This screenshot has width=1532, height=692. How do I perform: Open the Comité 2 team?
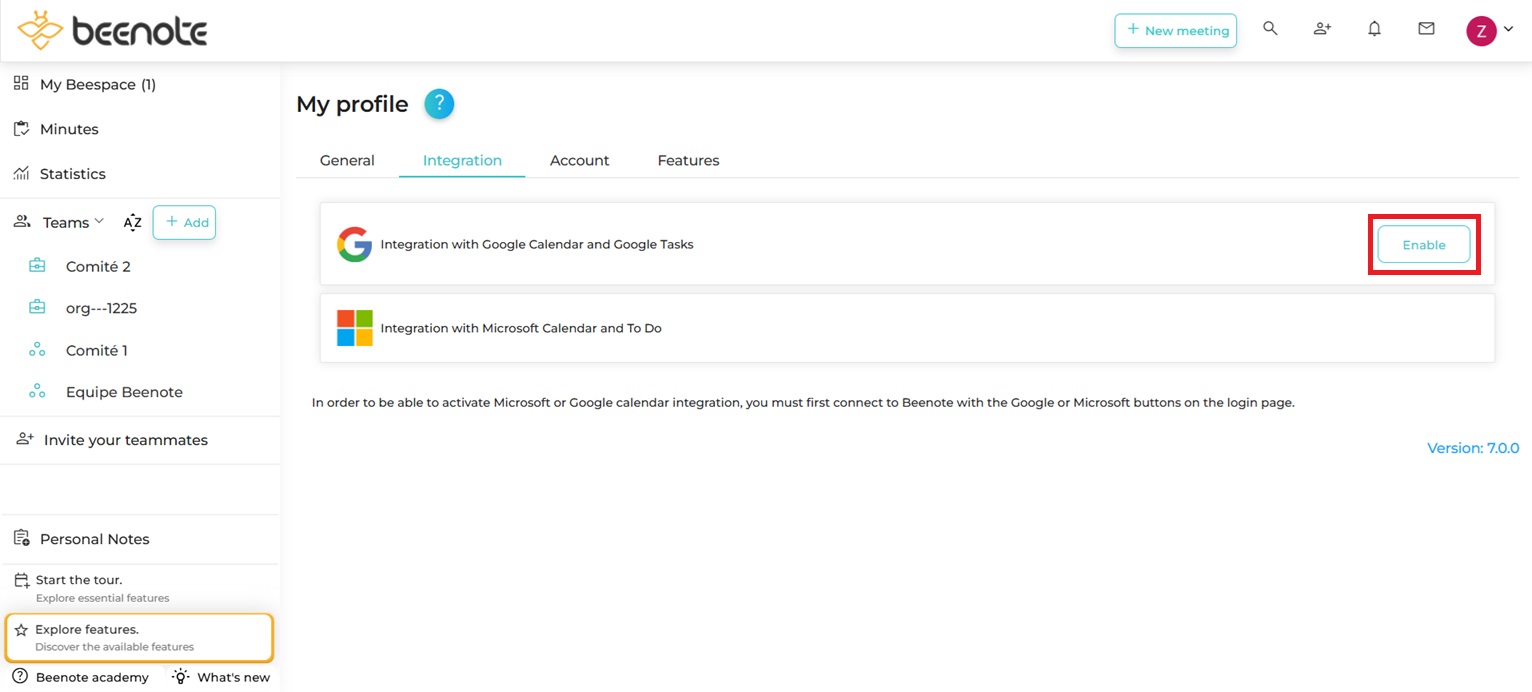(98, 266)
